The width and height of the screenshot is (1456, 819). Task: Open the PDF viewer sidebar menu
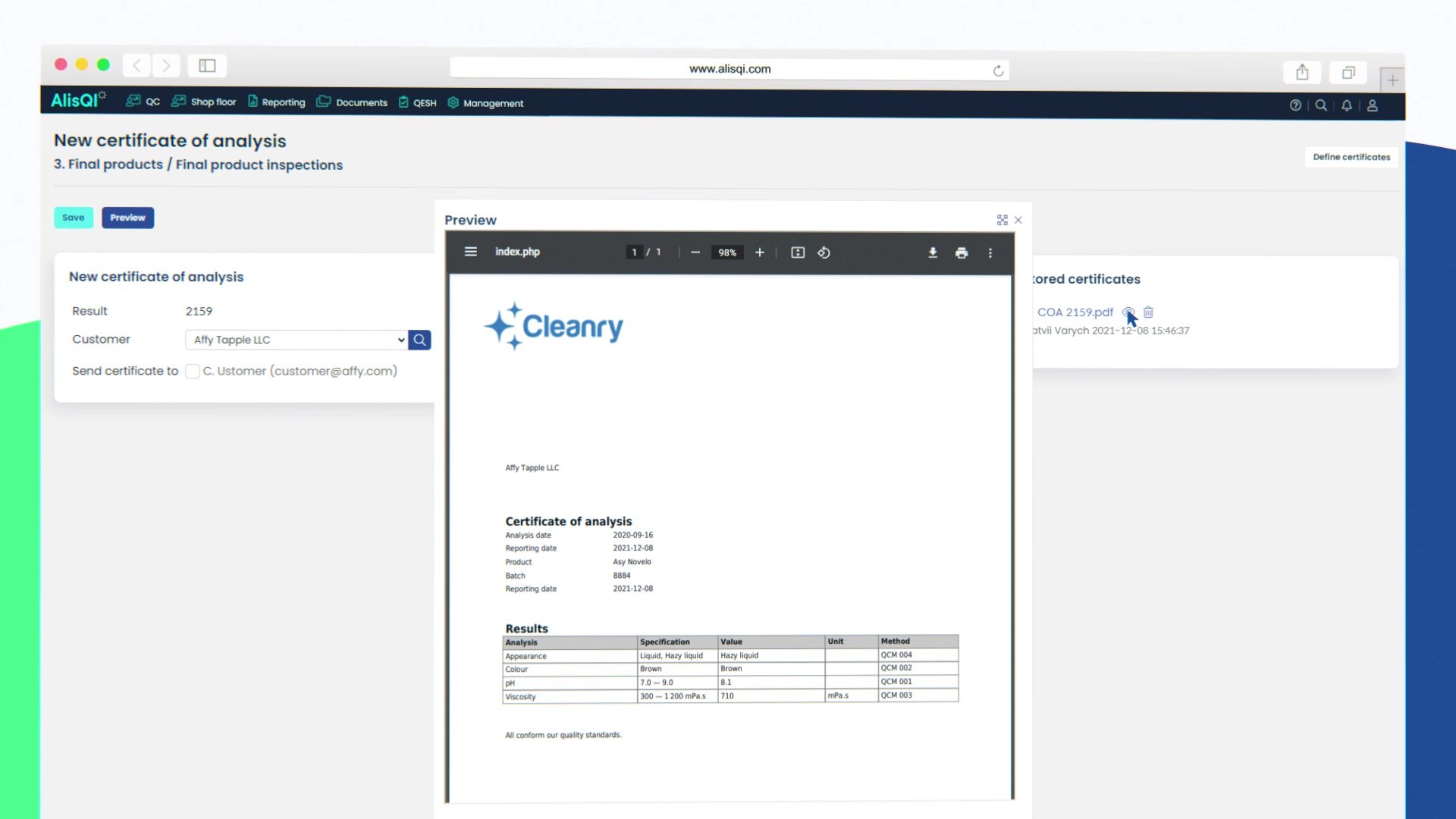pyautogui.click(x=471, y=252)
